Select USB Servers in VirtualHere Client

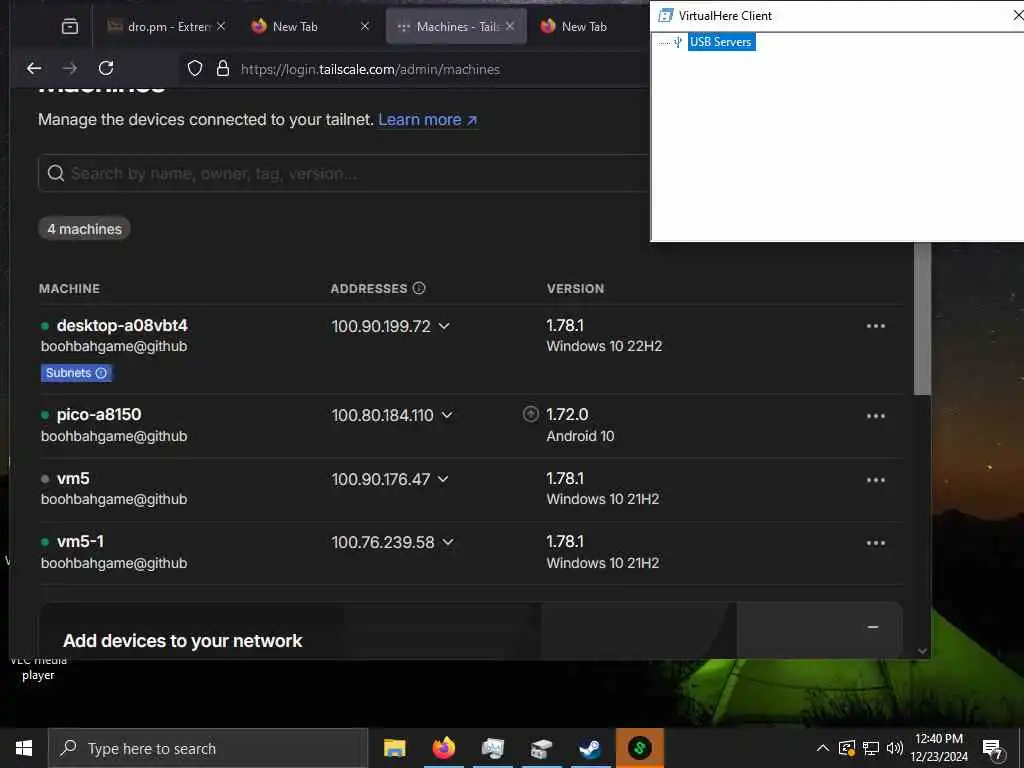pos(720,42)
